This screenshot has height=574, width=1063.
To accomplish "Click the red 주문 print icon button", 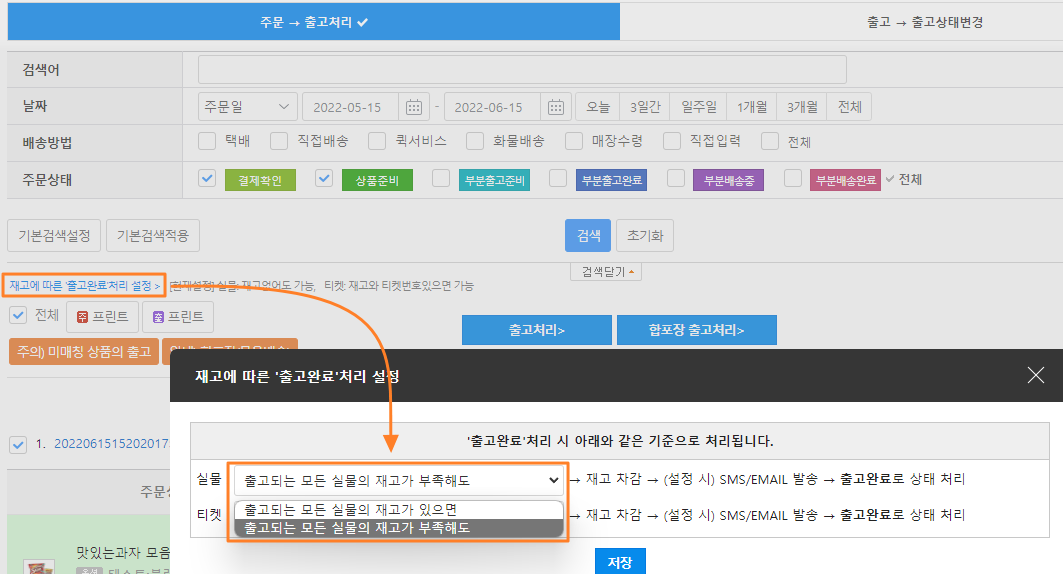I will coord(102,316).
